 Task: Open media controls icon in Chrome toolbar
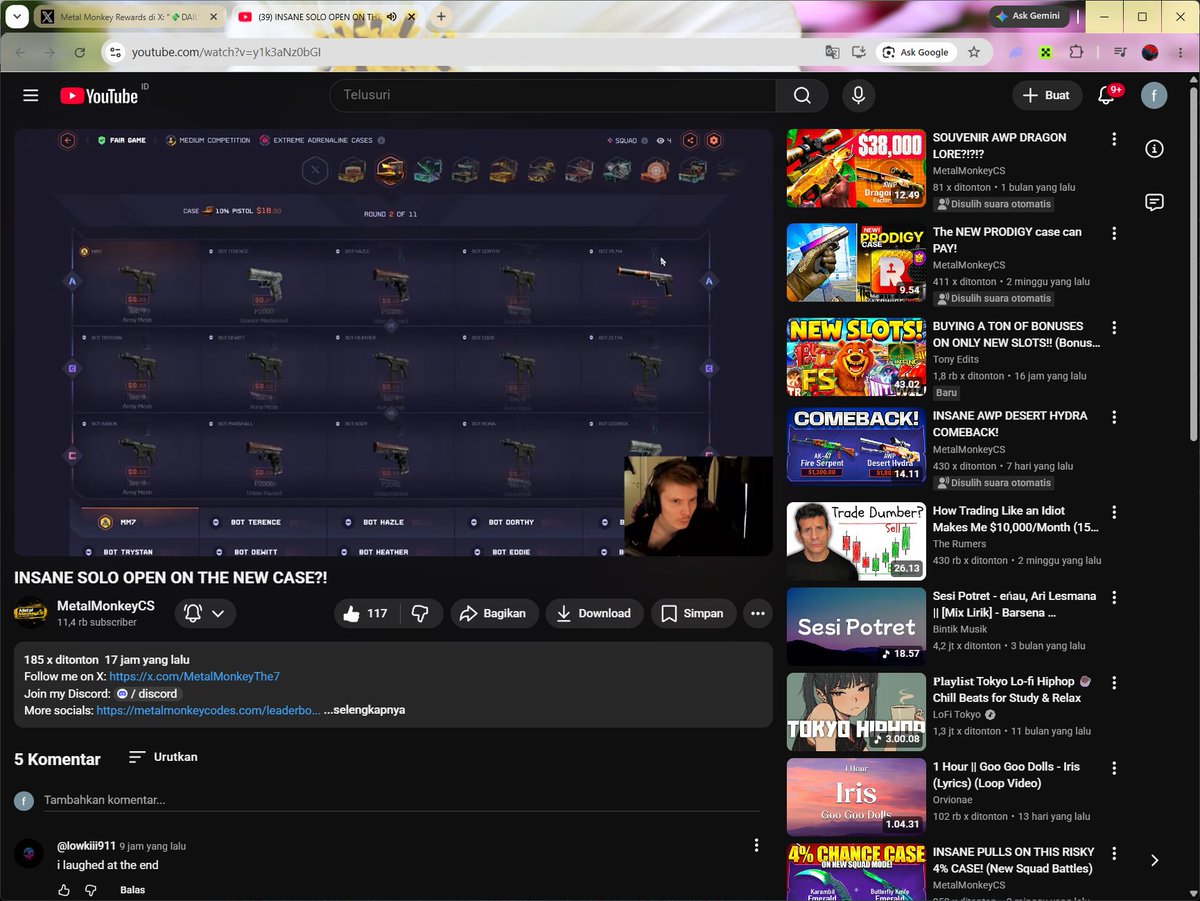[x=1120, y=52]
